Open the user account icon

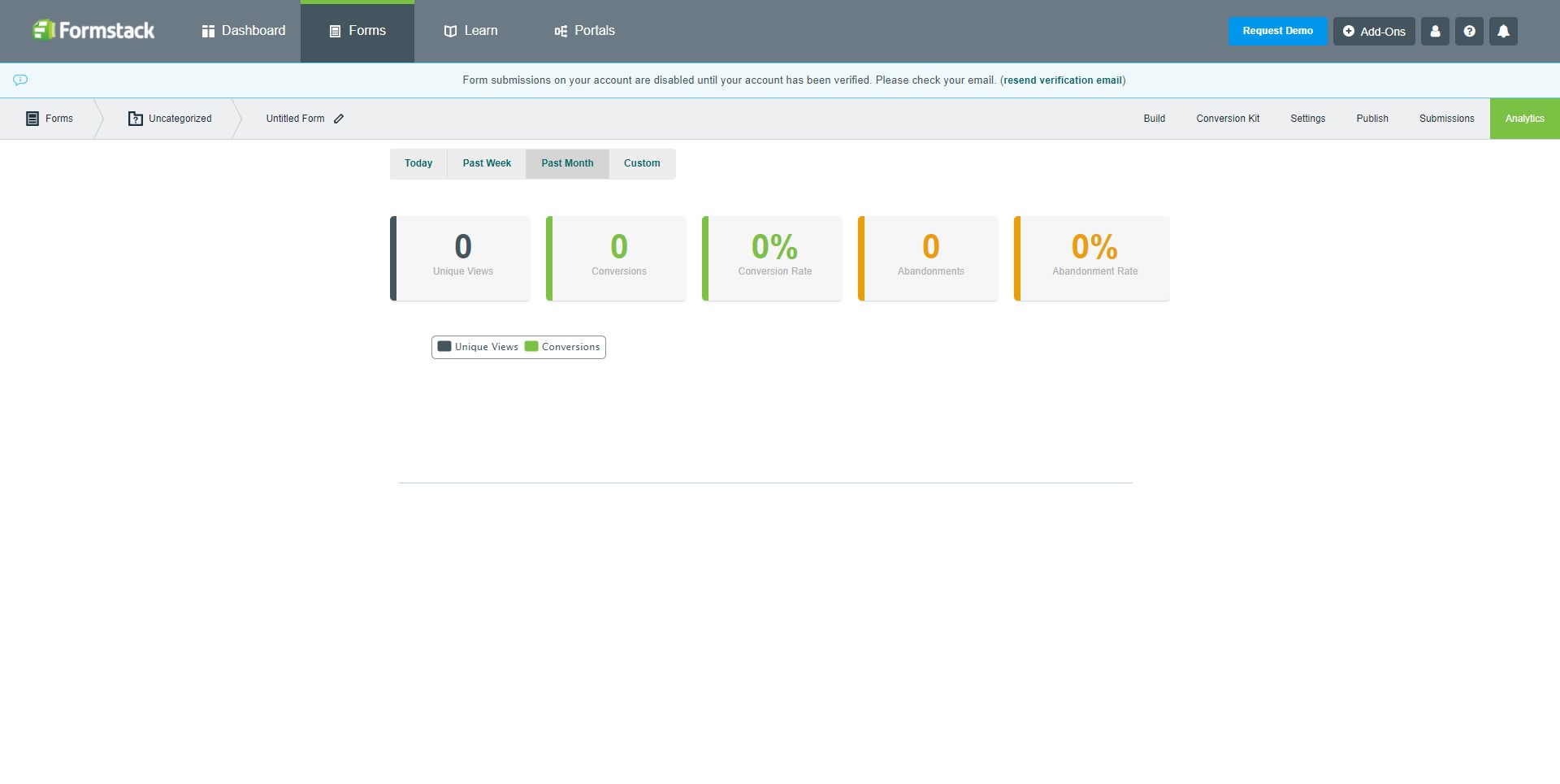(1435, 31)
